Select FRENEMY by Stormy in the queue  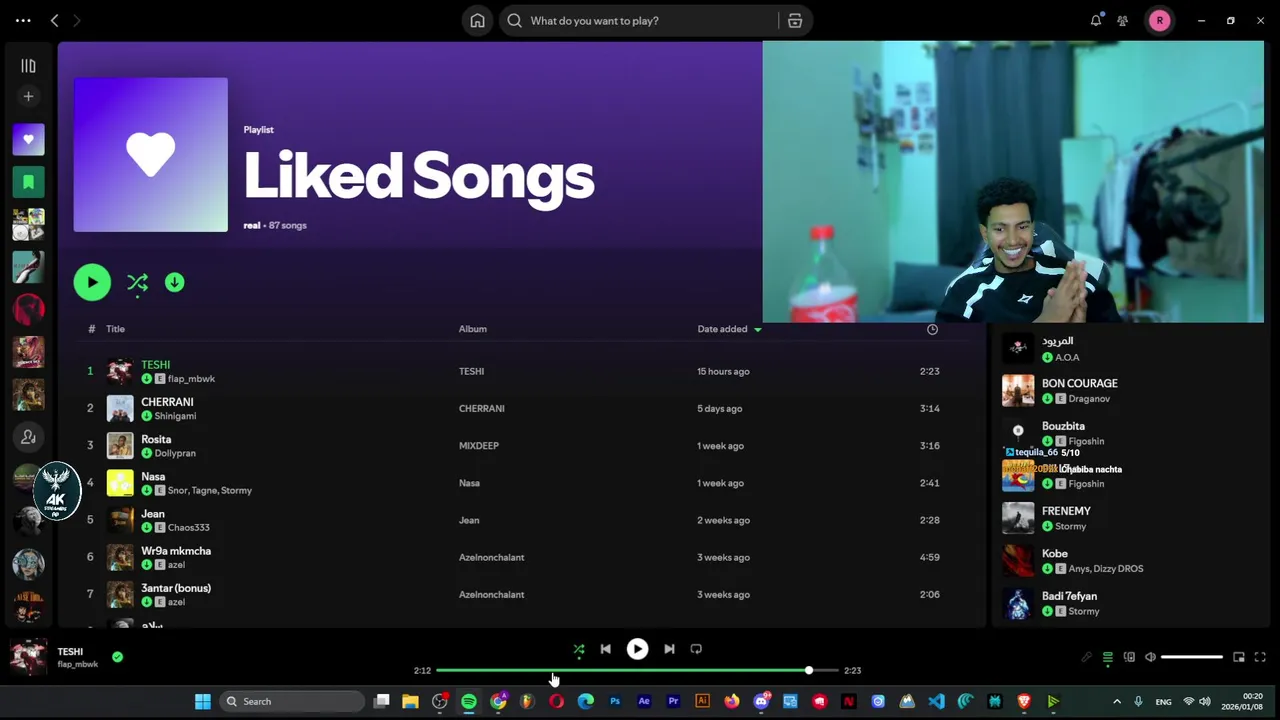(x=1127, y=518)
